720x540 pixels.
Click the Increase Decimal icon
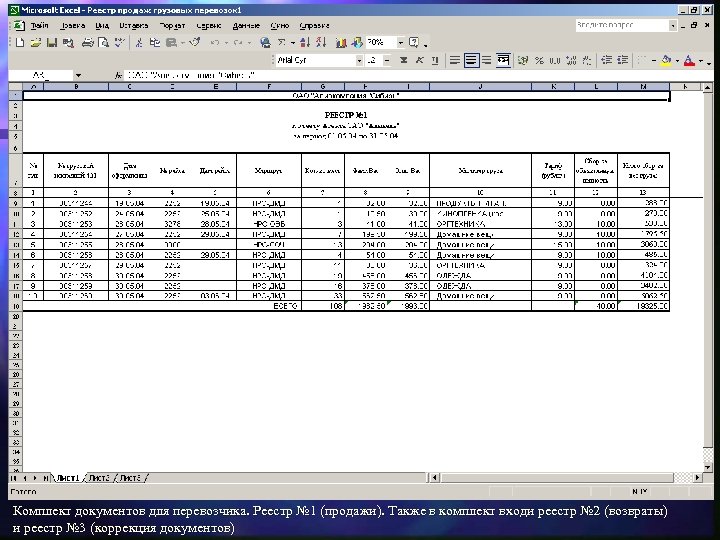(571, 60)
